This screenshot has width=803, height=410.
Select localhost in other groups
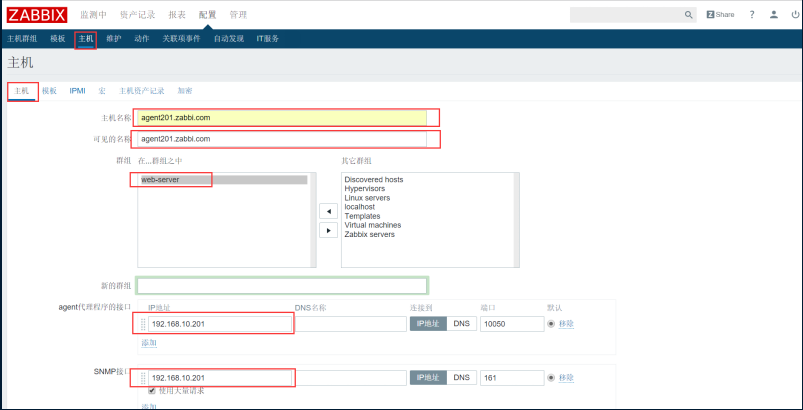tap(360, 207)
